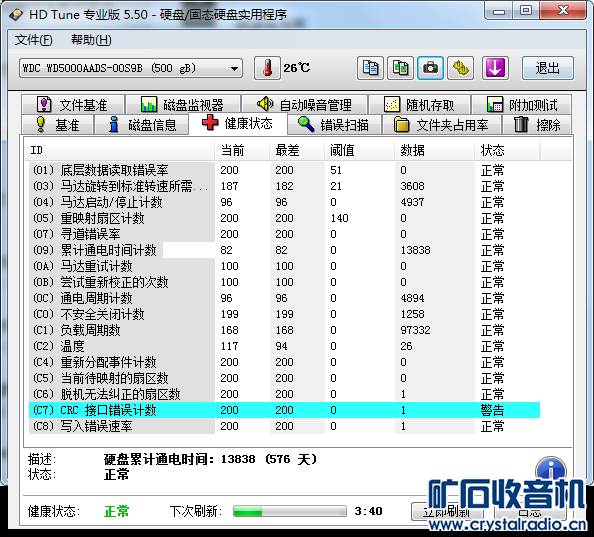Switch to the 附加测试 tab
The image size is (594, 537).
[522, 105]
